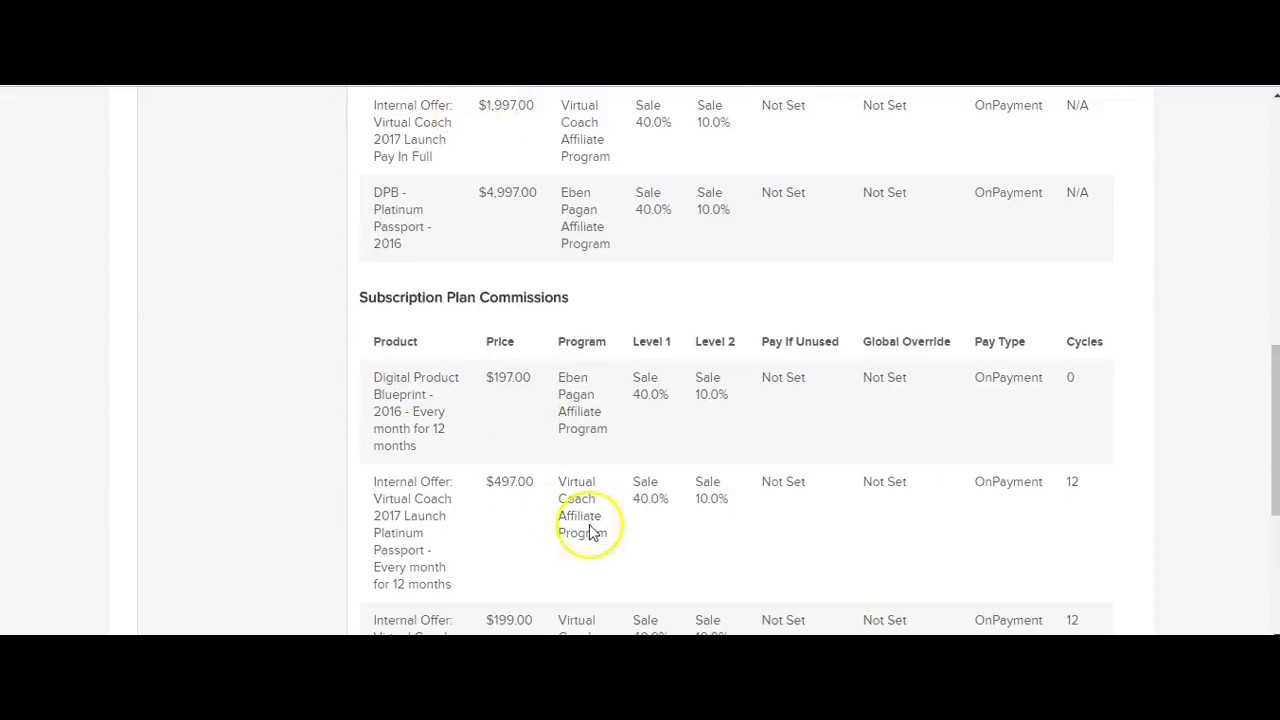
Task: Click the $197.00 price cell
Action: pos(508,377)
